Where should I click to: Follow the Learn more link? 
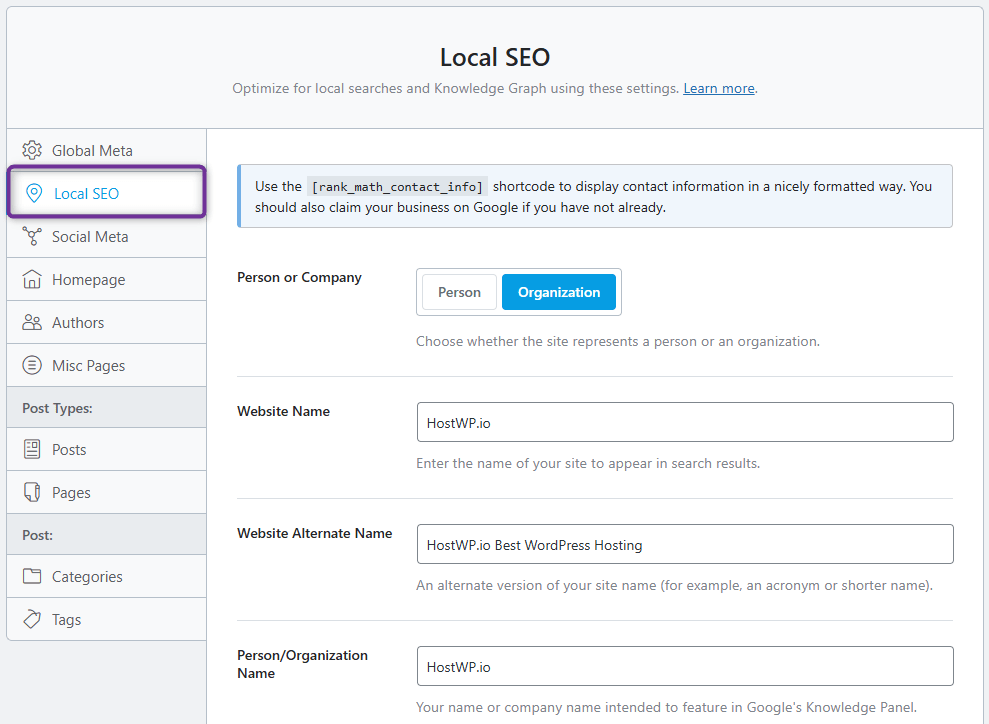719,88
